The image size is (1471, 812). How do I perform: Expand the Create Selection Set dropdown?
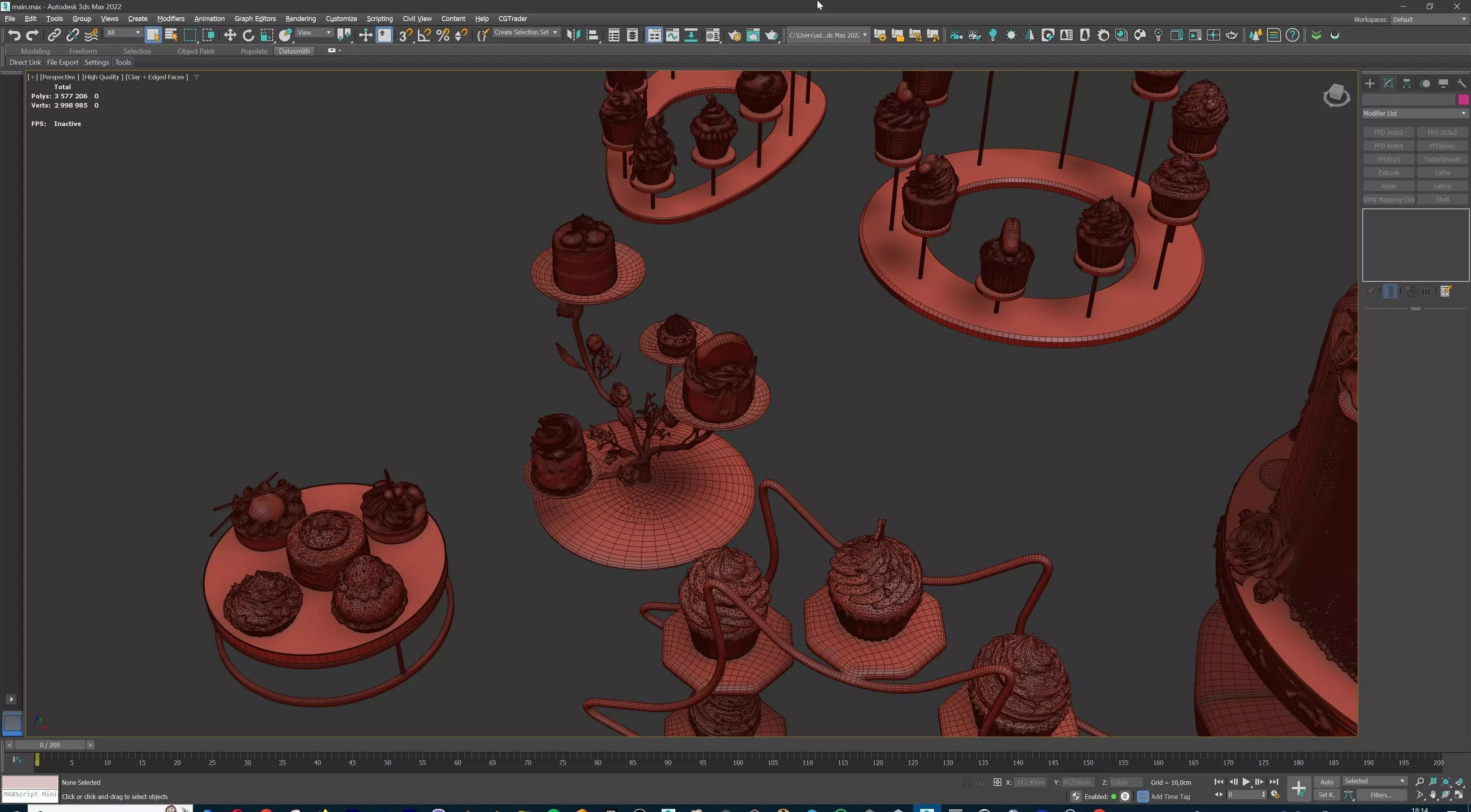tap(554, 33)
